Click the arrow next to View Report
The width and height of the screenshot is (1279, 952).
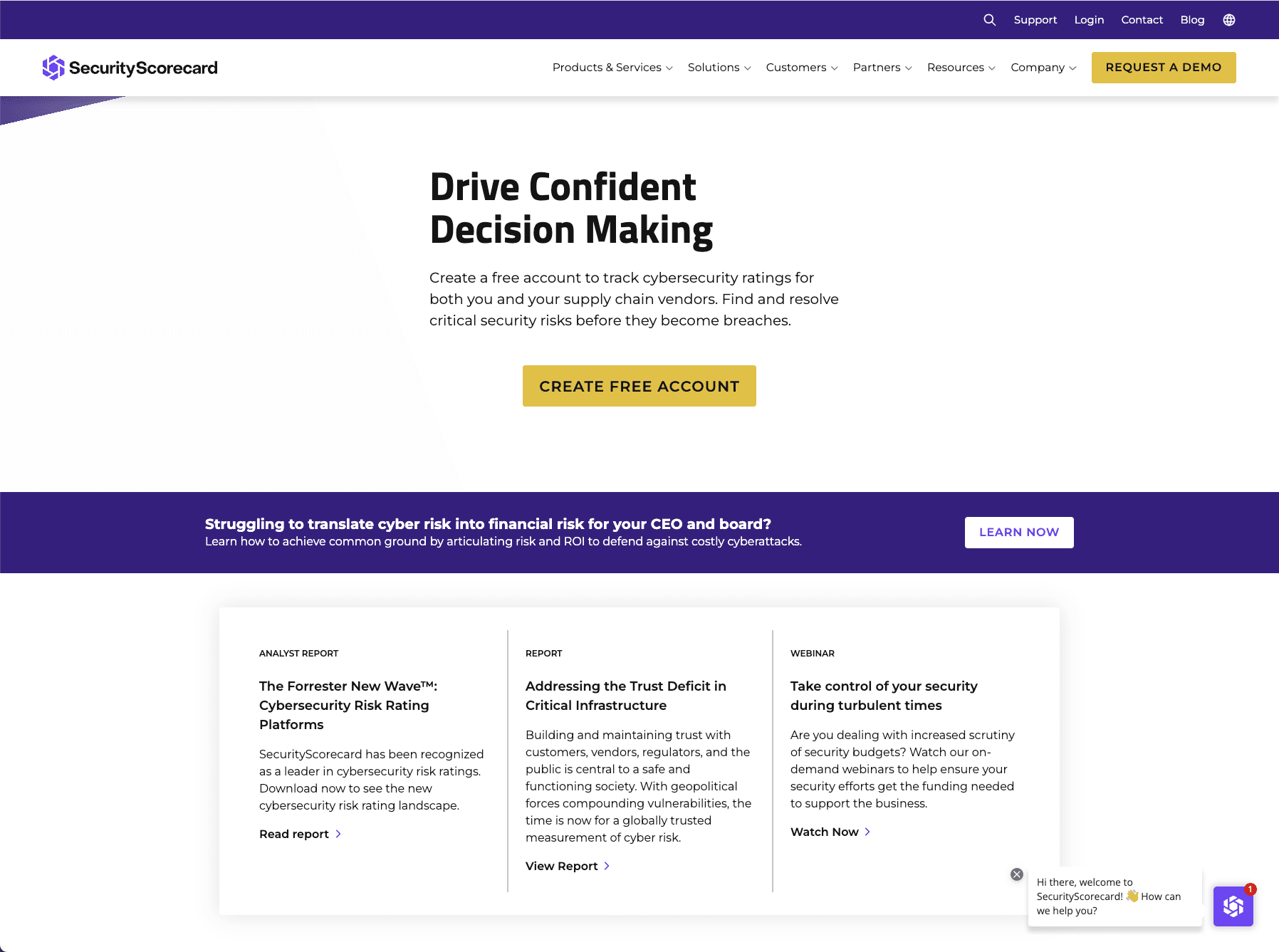pyautogui.click(x=607, y=866)
